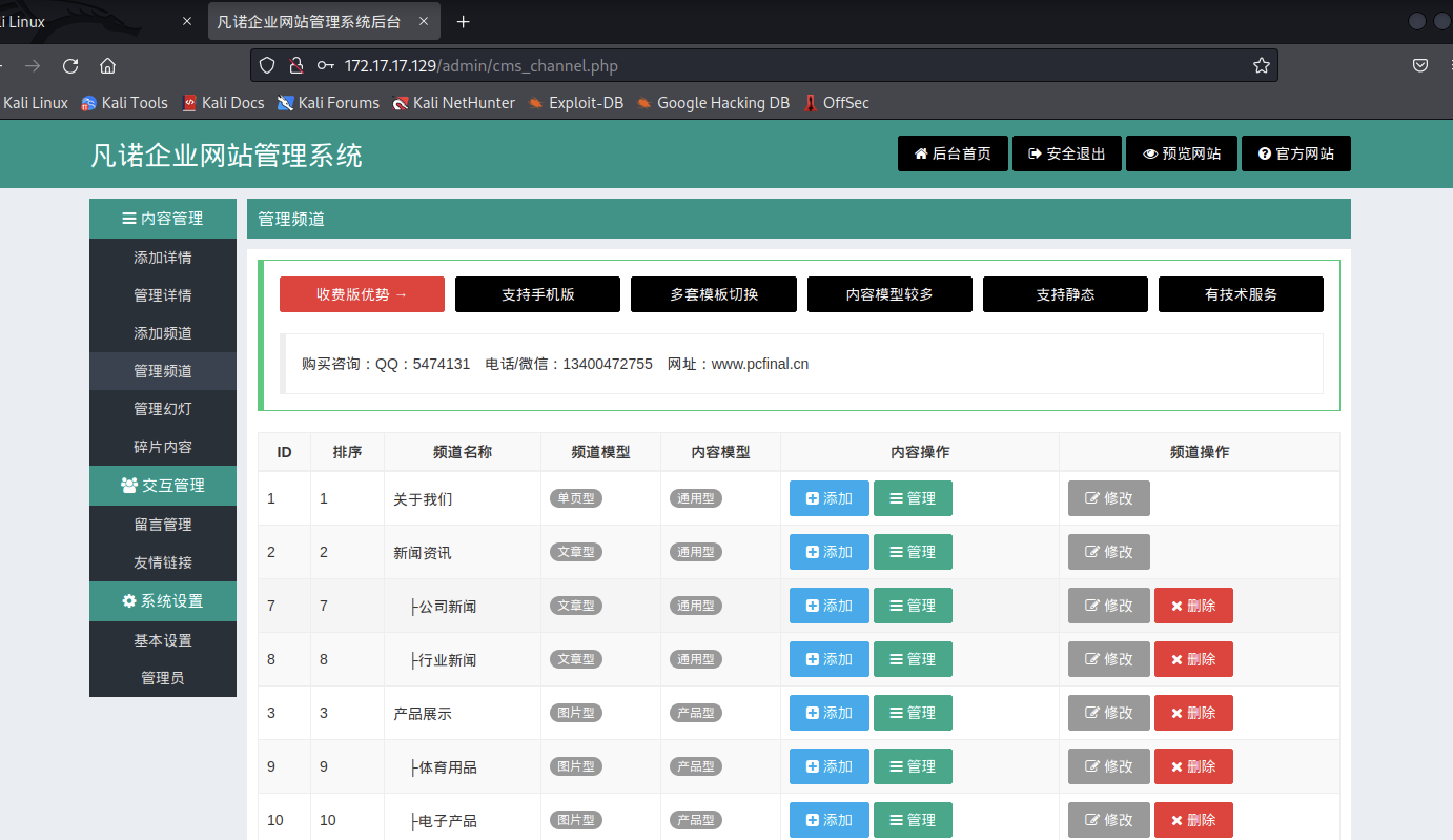Add content to 关于我们 channel

[829, 498]
